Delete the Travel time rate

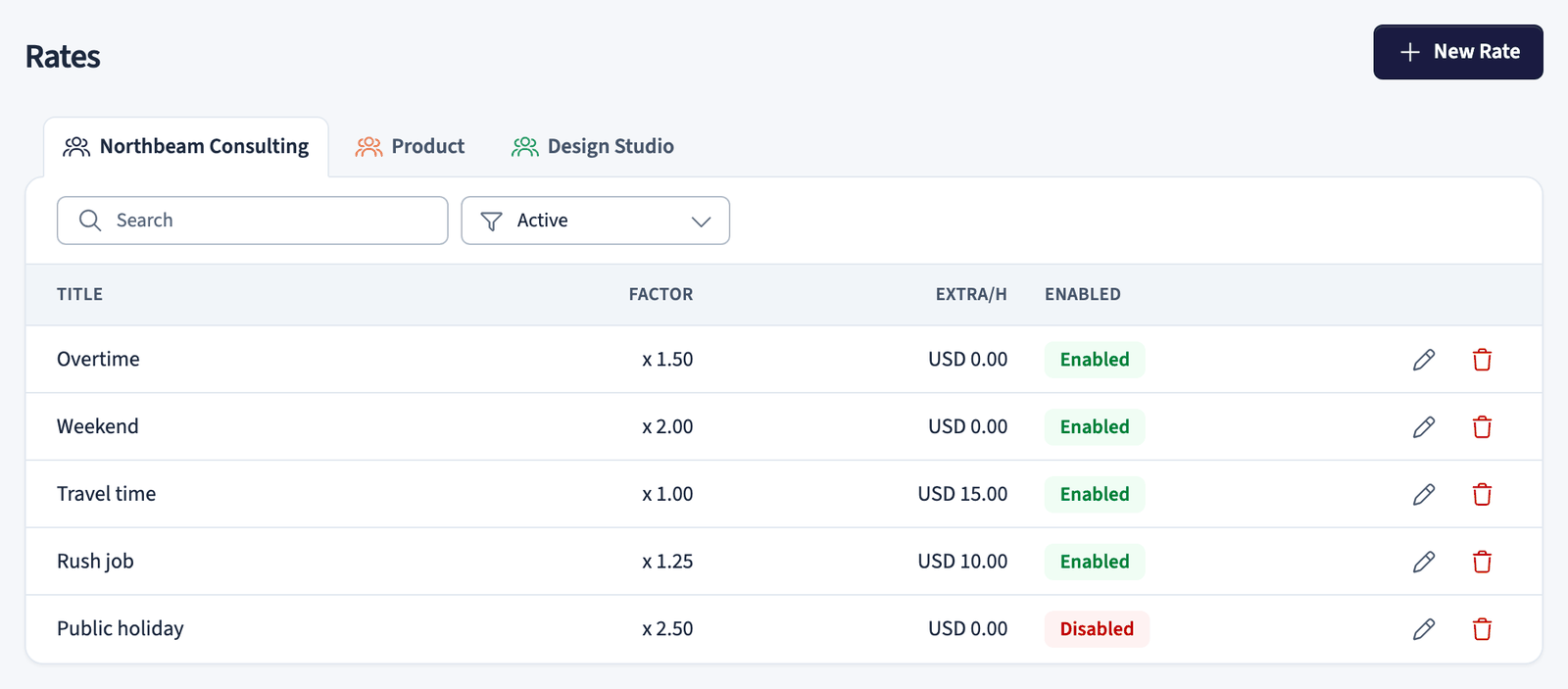1482,494
